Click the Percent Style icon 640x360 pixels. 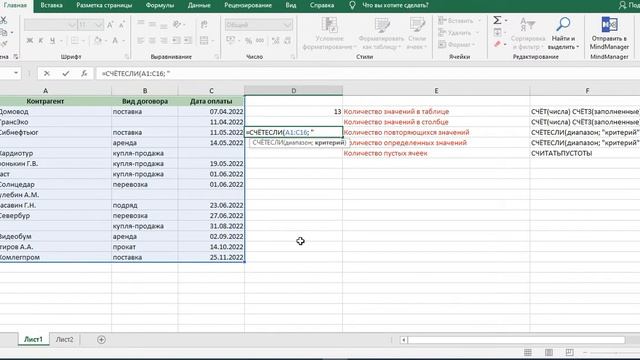(x=248, y=40)
